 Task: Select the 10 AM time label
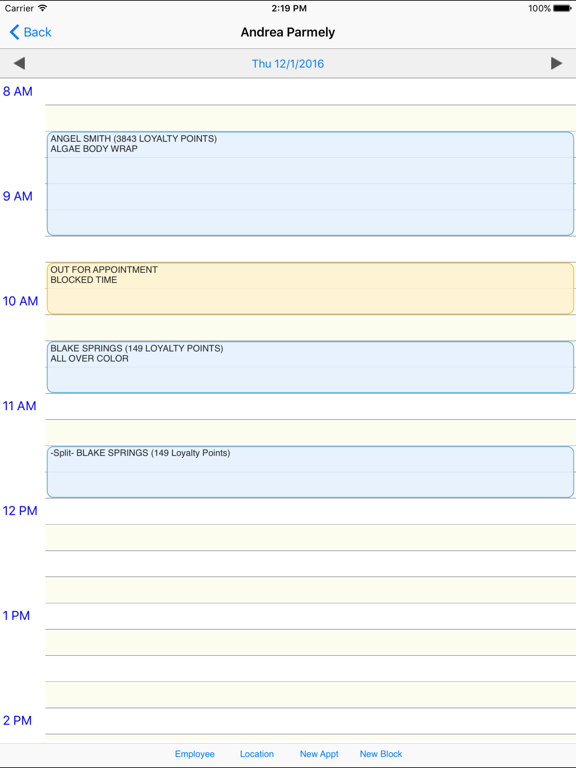point(20,301)
